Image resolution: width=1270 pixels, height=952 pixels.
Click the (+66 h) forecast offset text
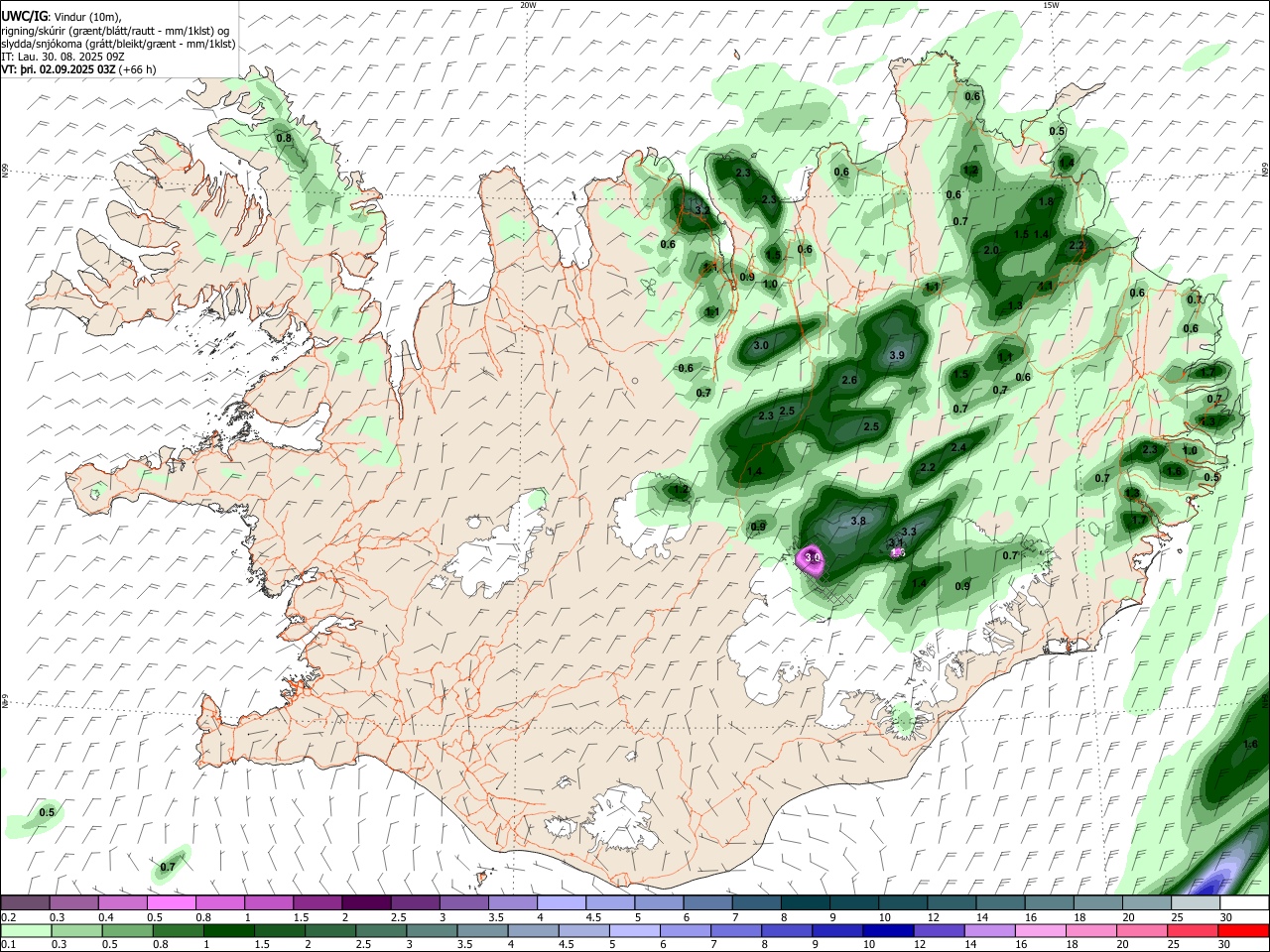coord(138,69)
